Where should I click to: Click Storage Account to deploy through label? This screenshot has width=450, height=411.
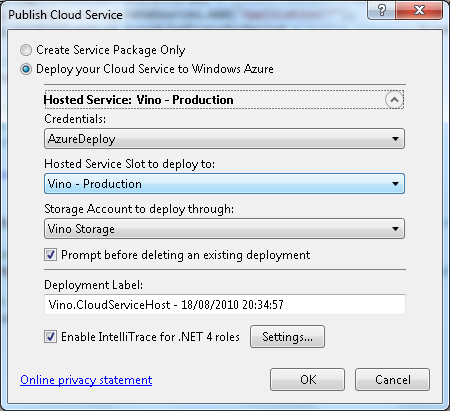pos(139,209)
